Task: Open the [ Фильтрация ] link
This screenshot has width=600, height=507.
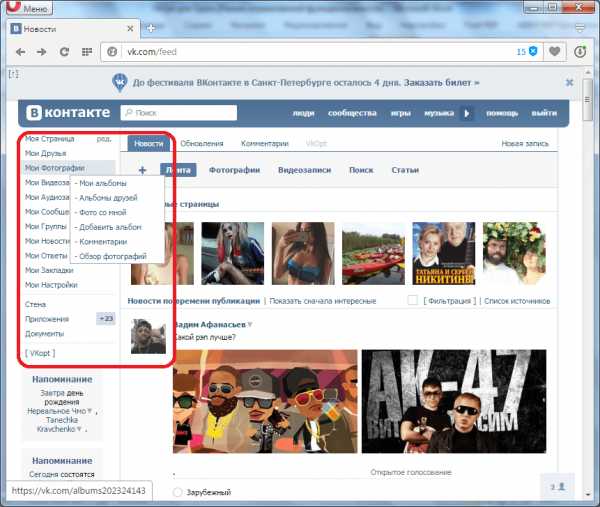Action: coord(450,301)
